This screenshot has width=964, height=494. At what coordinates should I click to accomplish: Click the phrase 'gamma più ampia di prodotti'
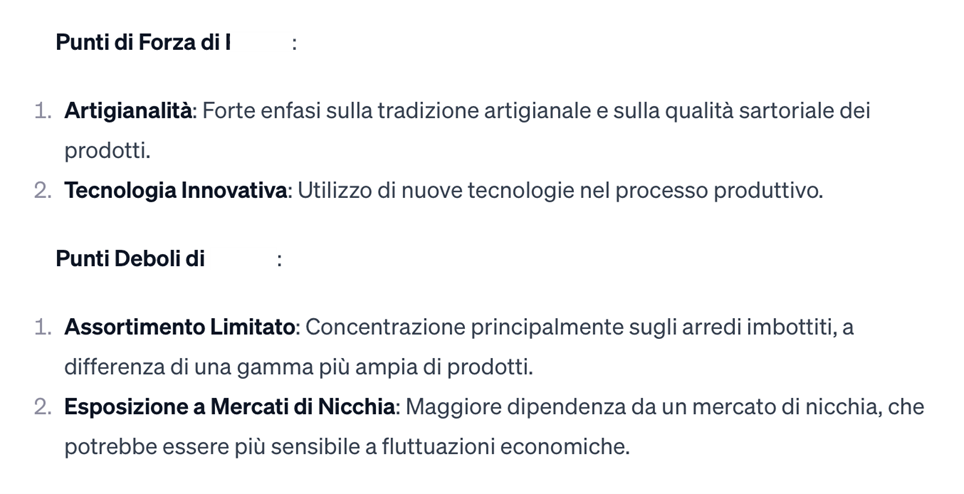[384, 367]
